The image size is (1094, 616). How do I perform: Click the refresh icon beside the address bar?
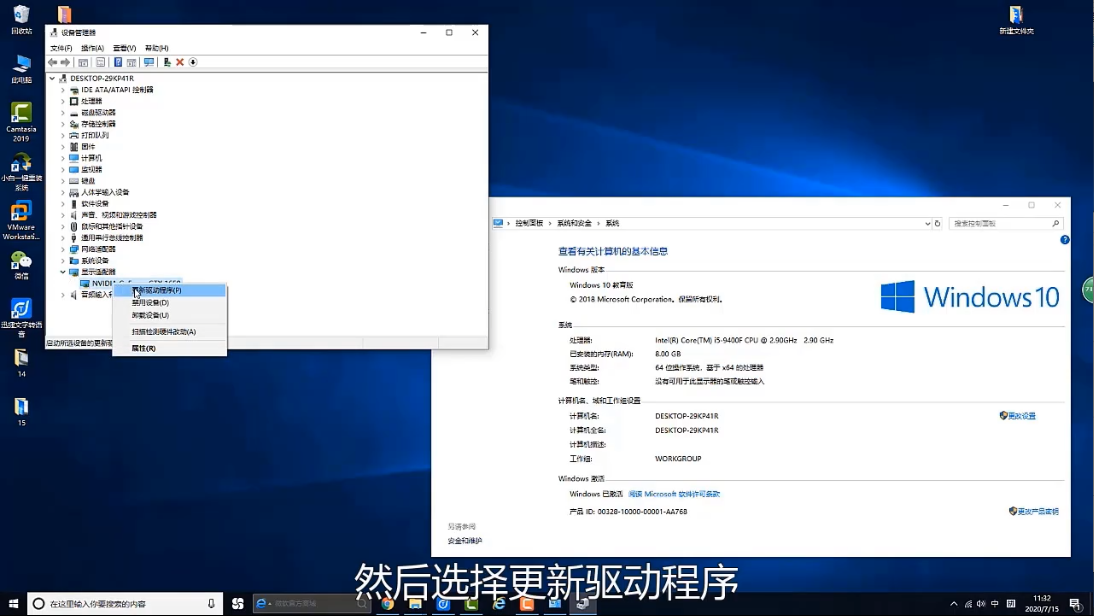[x=937, y=223]
